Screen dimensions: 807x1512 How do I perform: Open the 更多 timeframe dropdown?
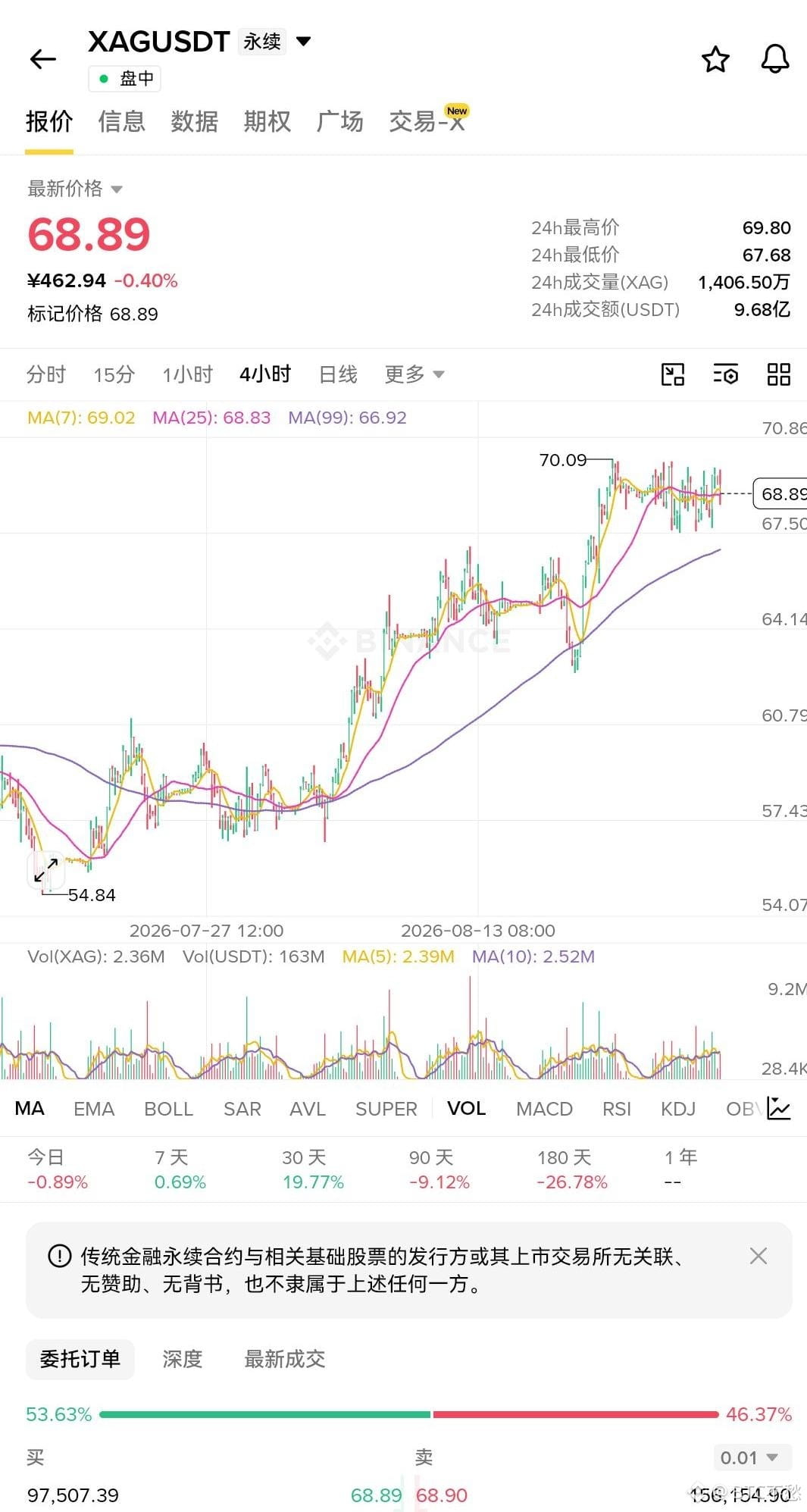coord(414,374)
